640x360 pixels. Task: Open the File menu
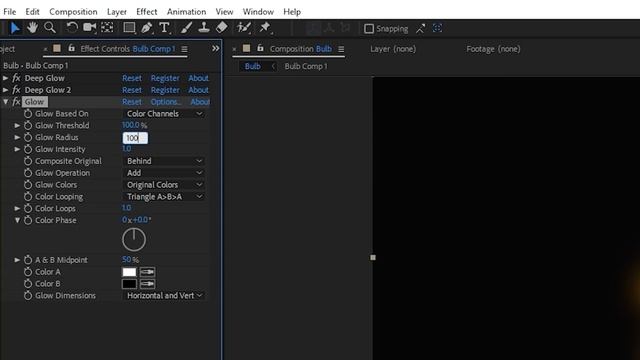pos(9,12)
